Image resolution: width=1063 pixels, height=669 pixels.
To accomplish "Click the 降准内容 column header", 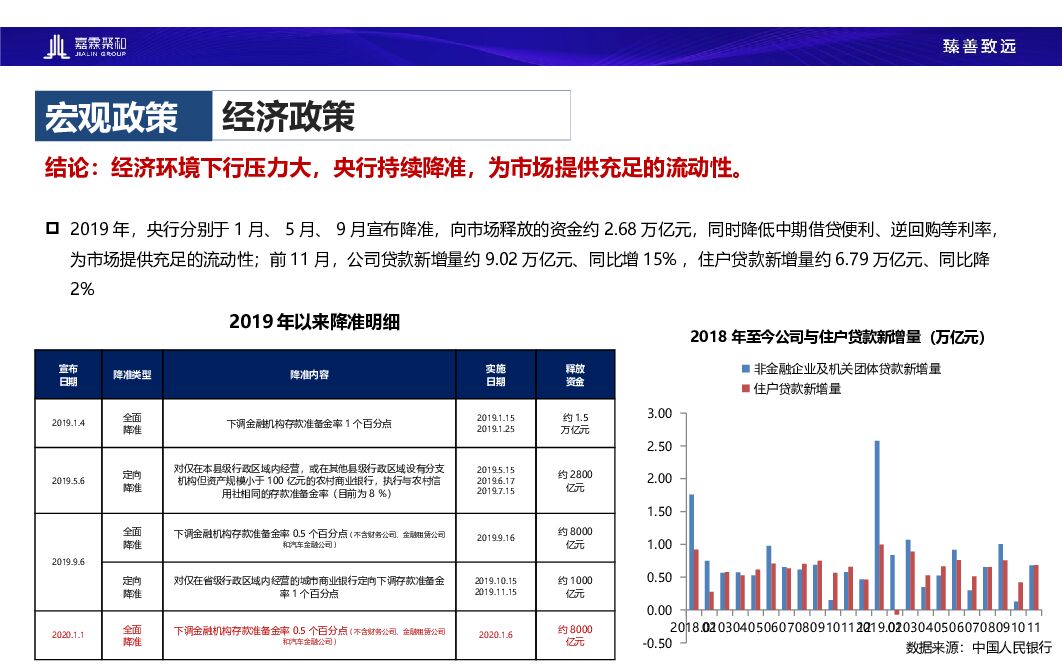I will click(309, 375).
